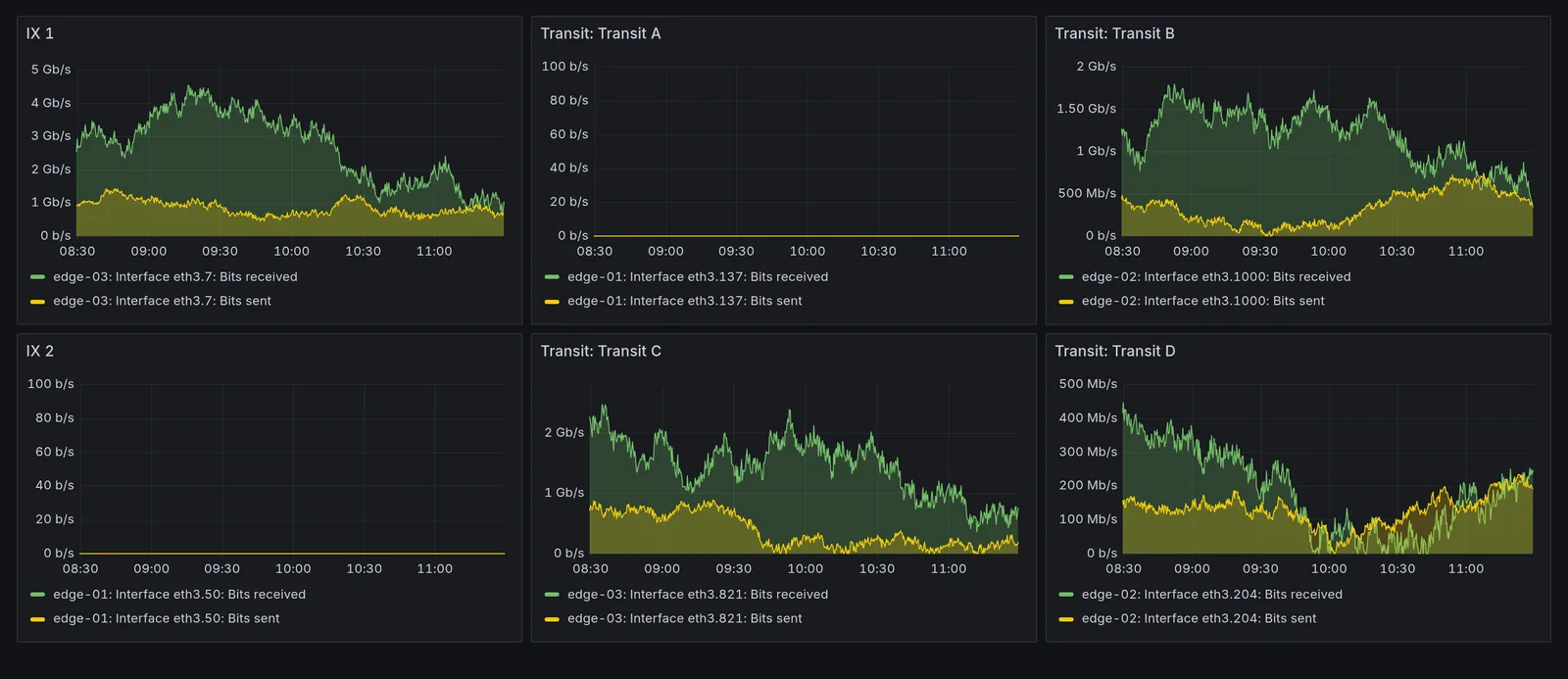
Task: Click the 2 Gb/s axis label in Transit C
Action: (x=564, y=432)
